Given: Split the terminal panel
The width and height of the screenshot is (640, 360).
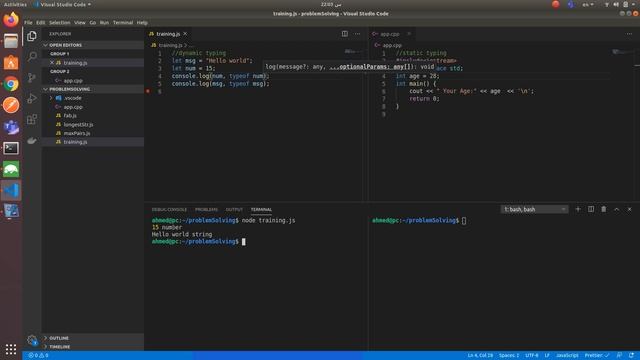Looking at the screenshot, I should [591, 209].
